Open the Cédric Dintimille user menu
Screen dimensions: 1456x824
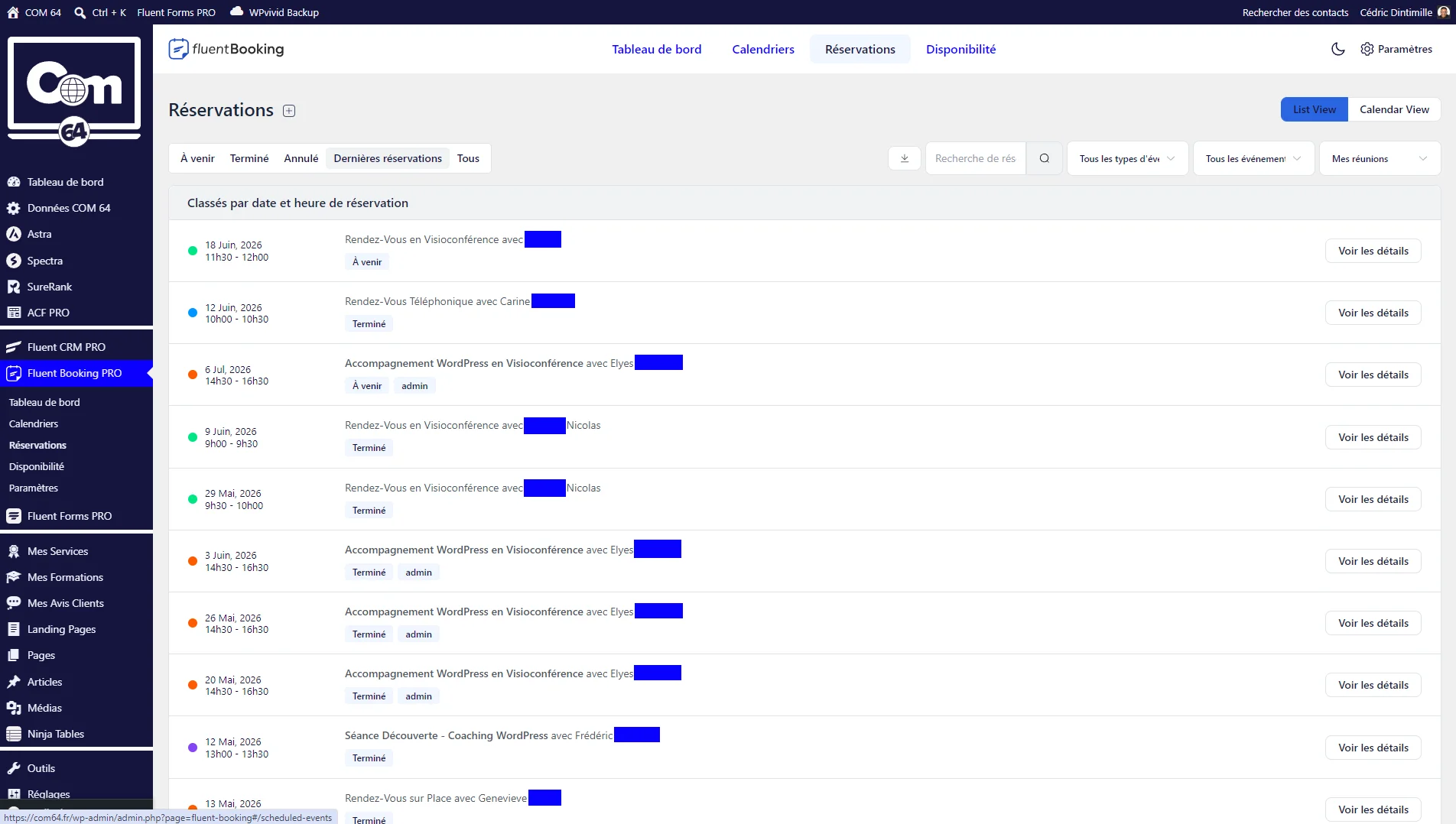[x=1403, y=12]
